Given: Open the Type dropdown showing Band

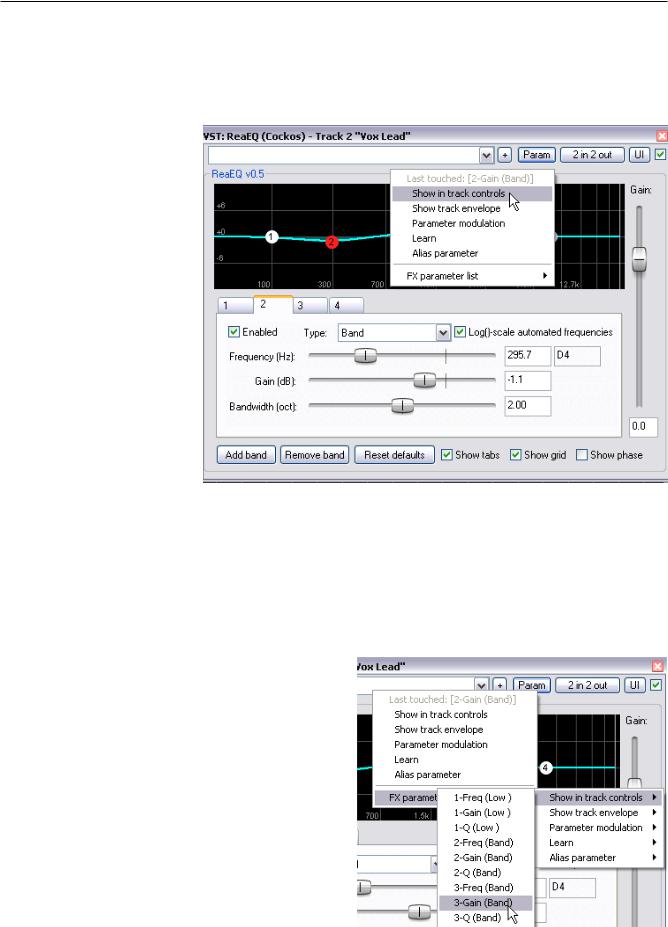Looking at the screenshot, I should [394, 333].
